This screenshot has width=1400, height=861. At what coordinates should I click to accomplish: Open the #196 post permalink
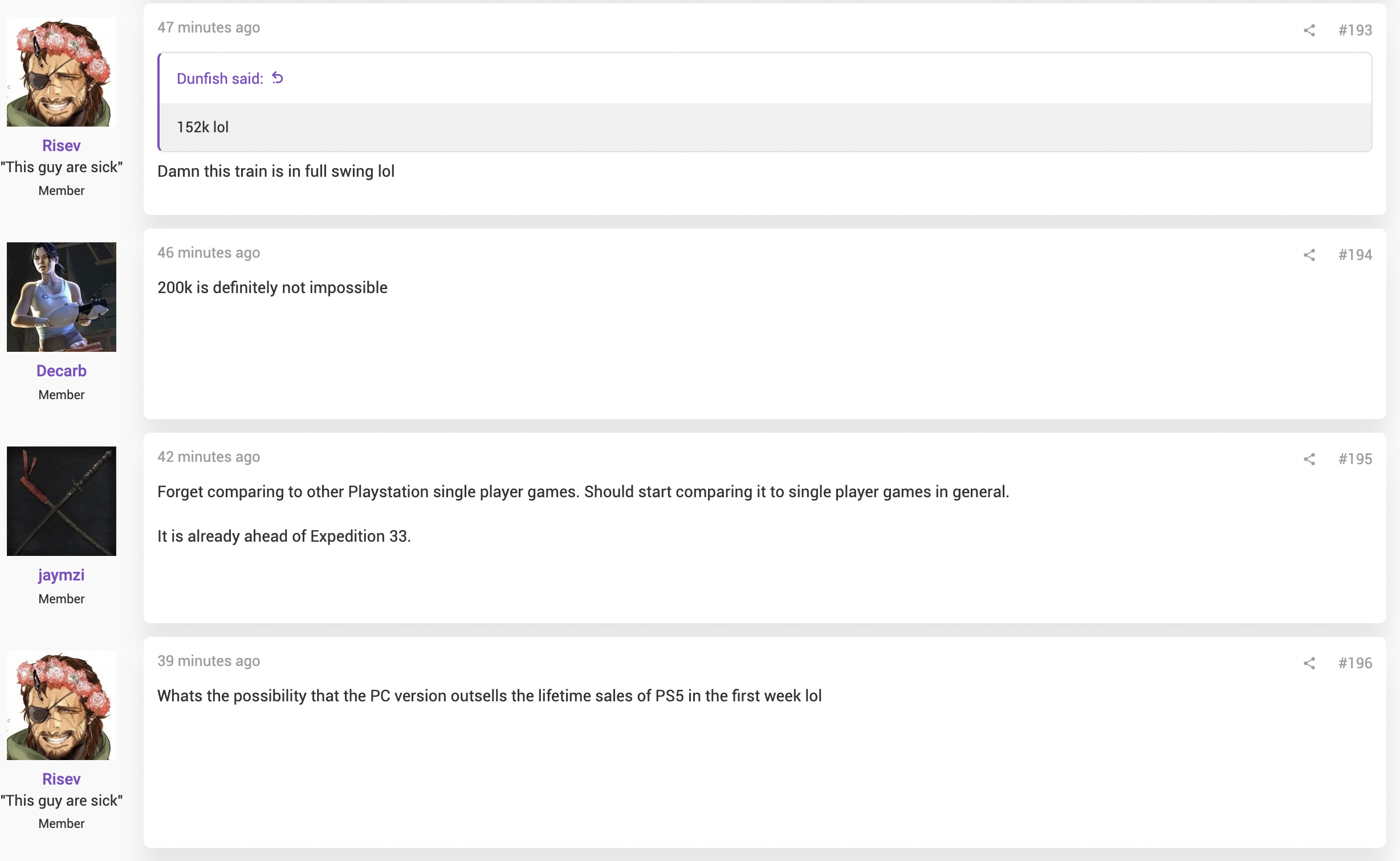(x=1355, y=663)
